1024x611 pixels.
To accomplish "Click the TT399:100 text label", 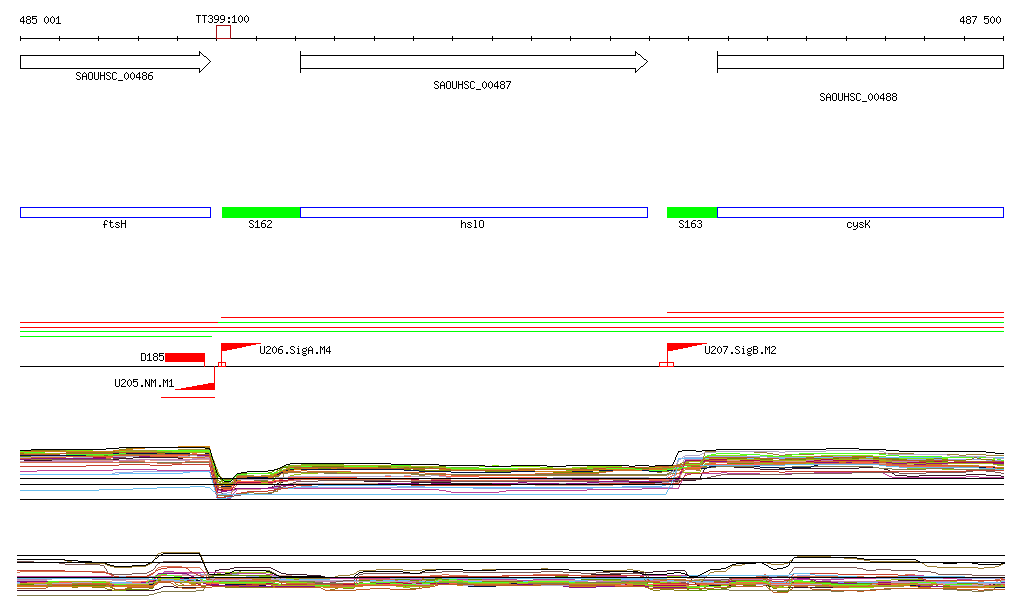I will [x=222, y=19].
